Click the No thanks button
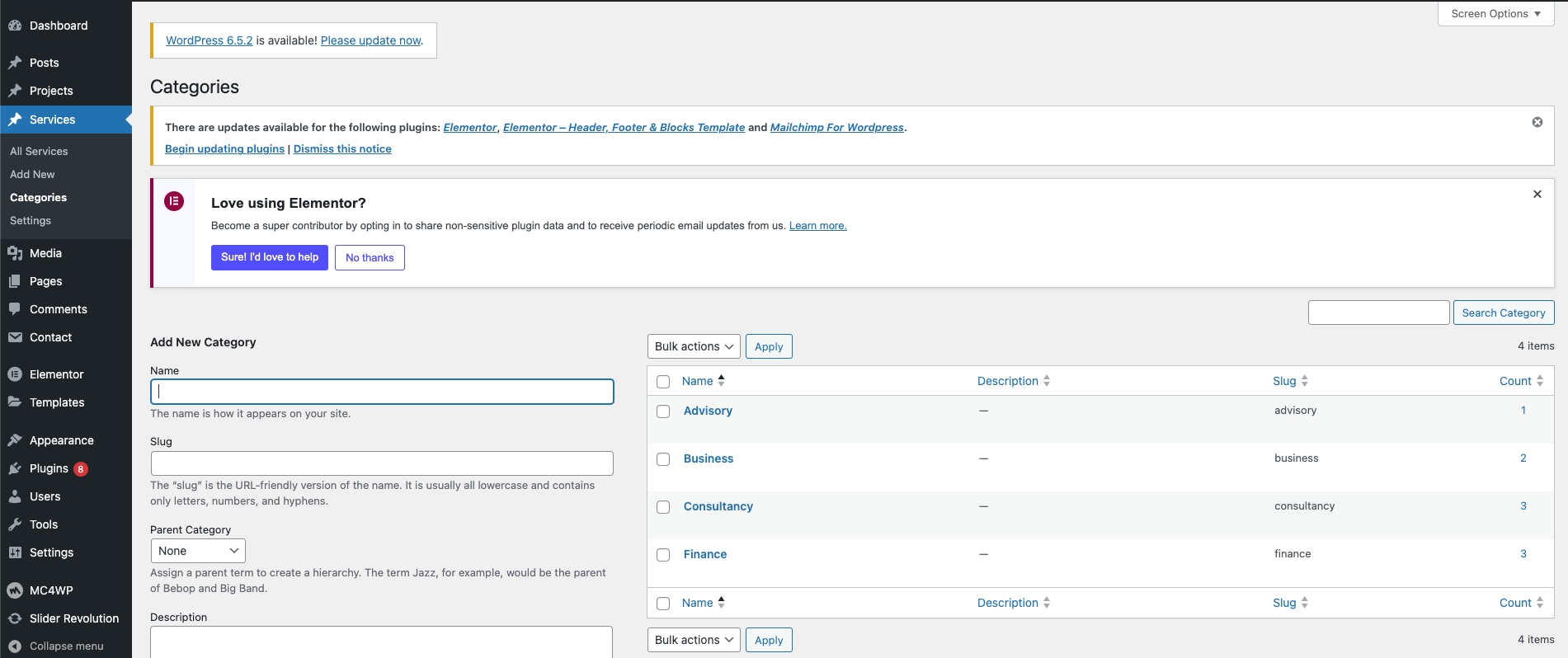 click(370, 257)
